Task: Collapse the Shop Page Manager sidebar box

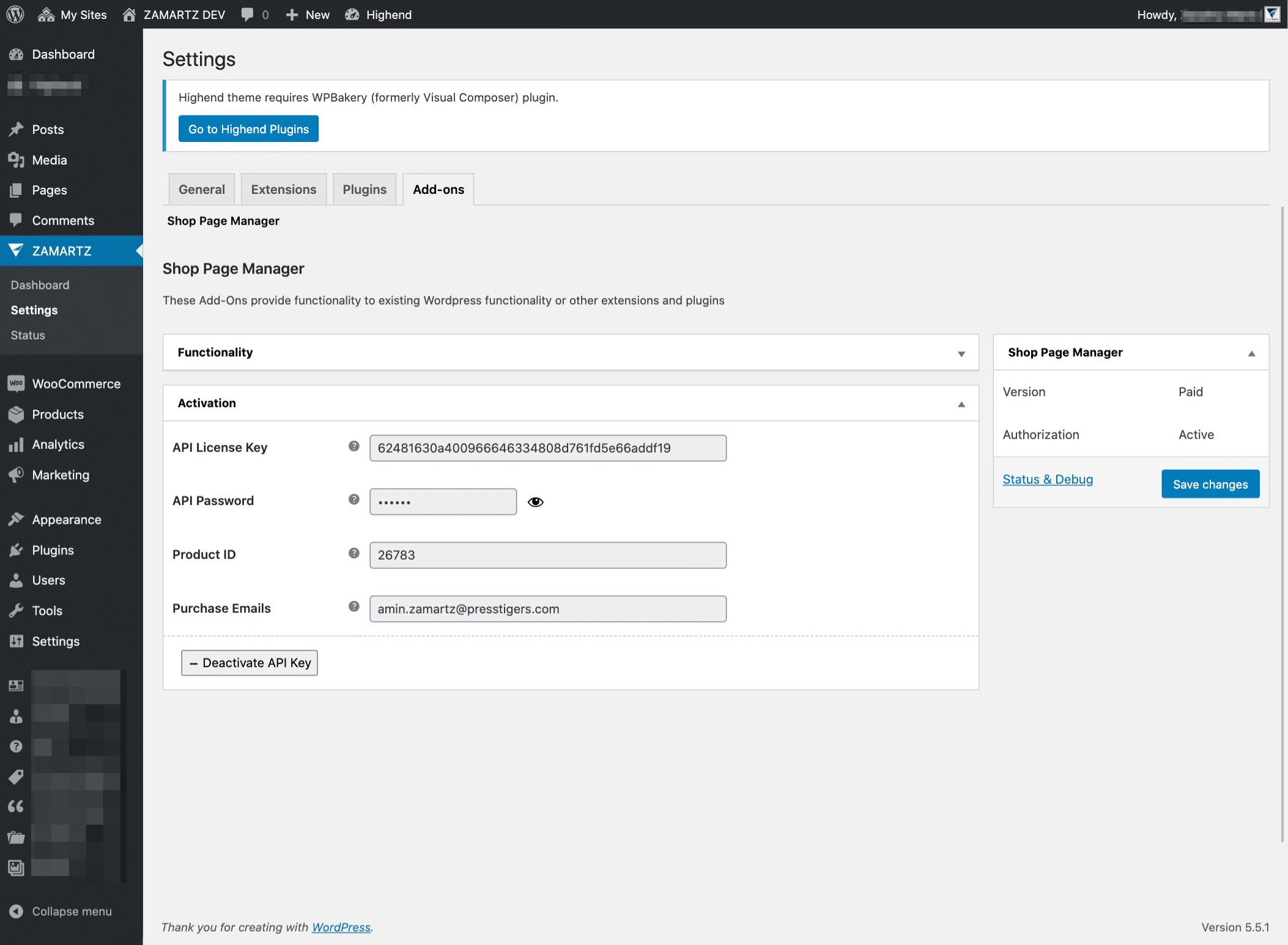Action: coord(1251,352)
